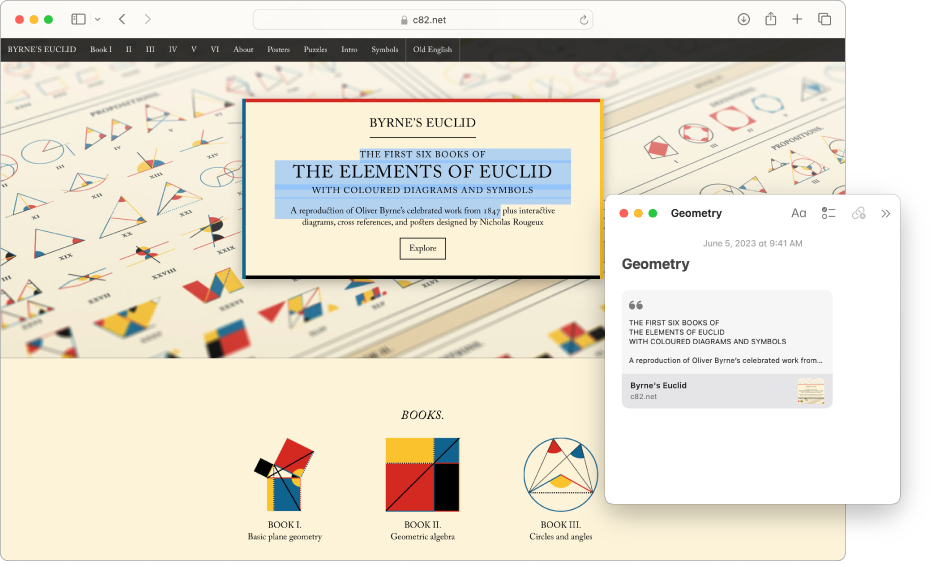Click the note date June 5, 2023
Screen dimensions: 932x564
(x=752, y=243)
